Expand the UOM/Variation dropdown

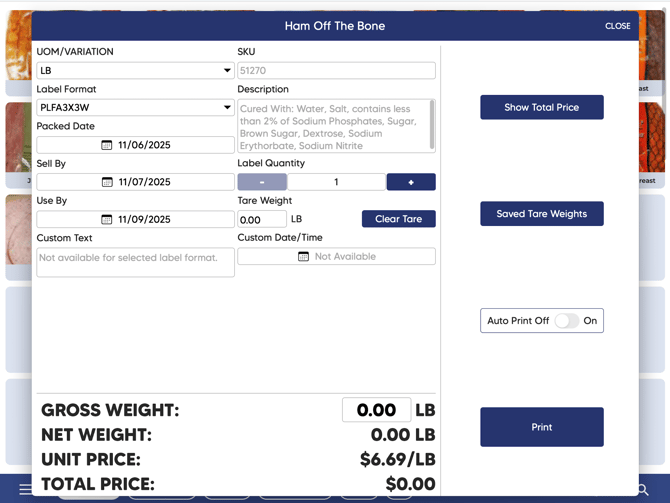135,71
